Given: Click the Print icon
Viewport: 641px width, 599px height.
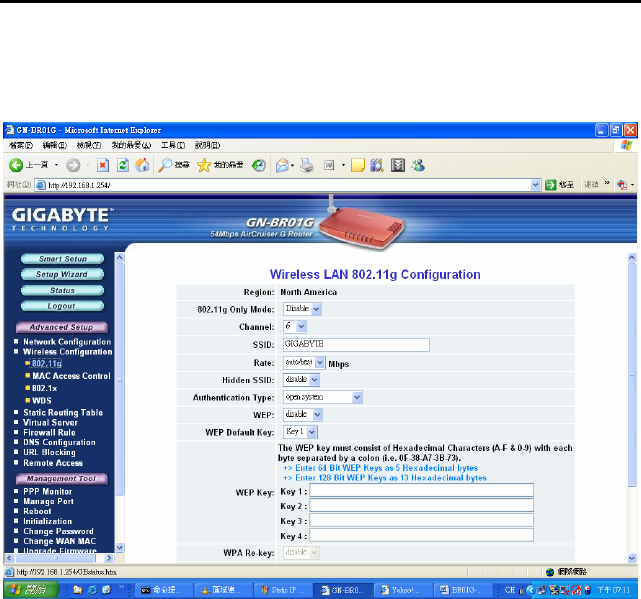Looking at the screenshot, I should 307,165.
